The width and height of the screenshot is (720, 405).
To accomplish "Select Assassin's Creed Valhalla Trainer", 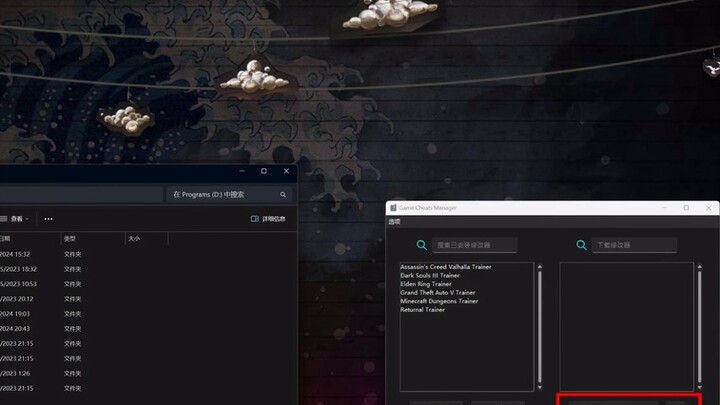I will pos(445,267).
